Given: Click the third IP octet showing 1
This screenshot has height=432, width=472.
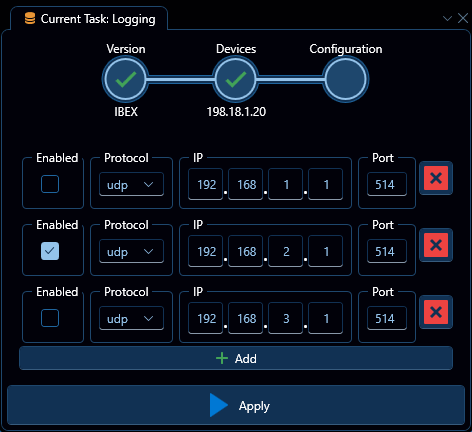Looking at the screenshot, I should pyautogui.click(x=286, y=184).
